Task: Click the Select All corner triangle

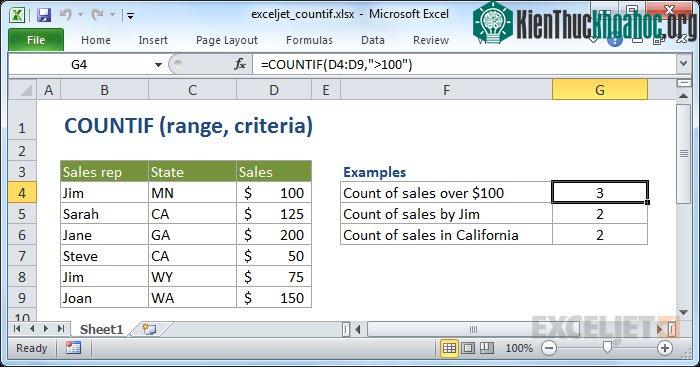Action: click(x=22, y=90)
